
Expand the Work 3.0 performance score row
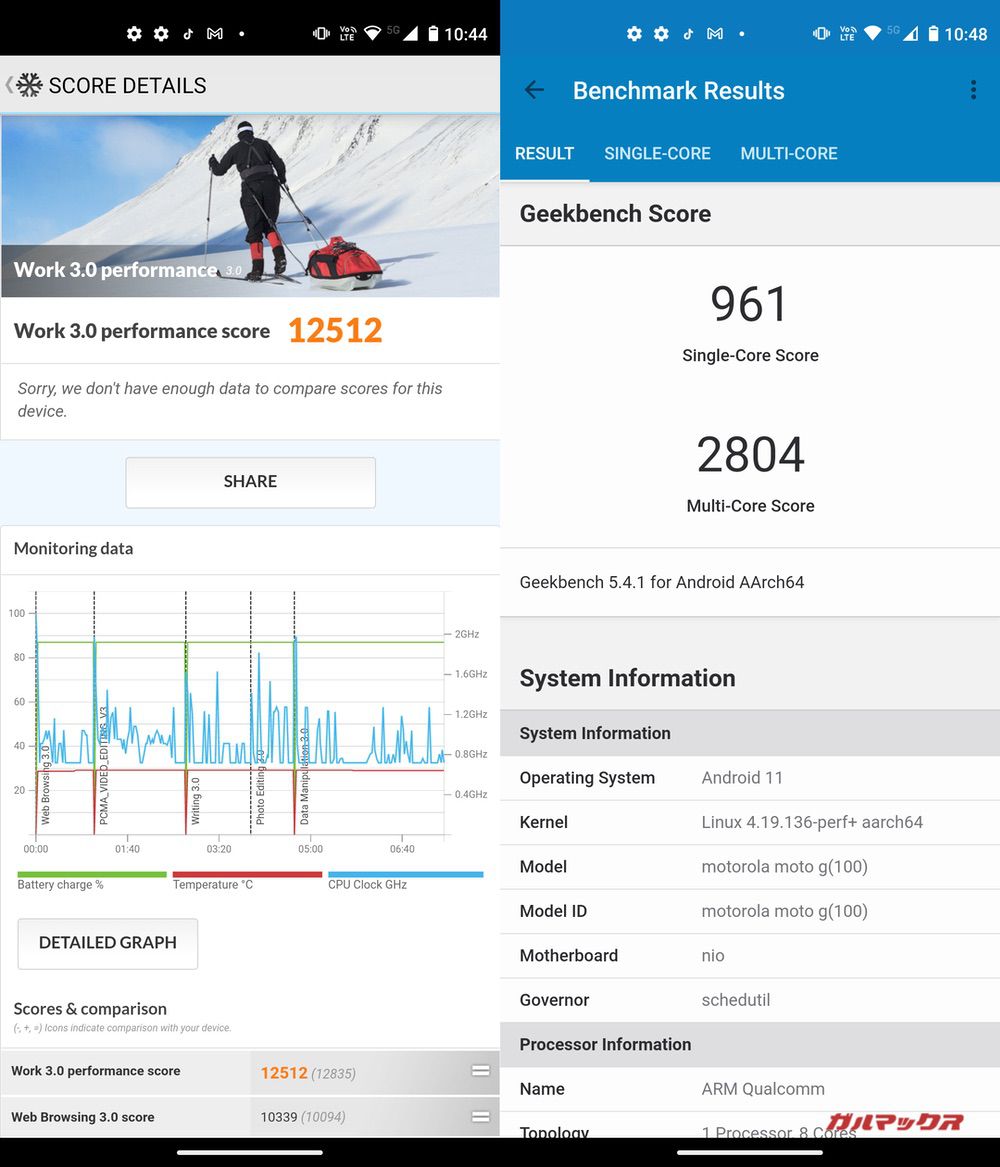480,1071
